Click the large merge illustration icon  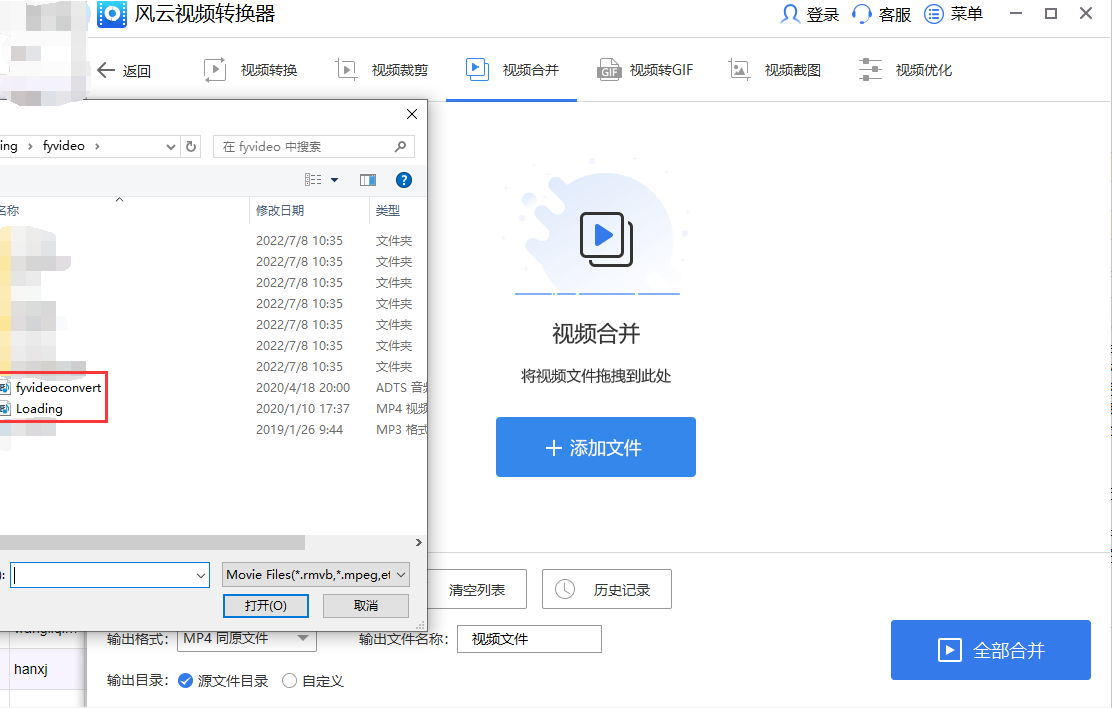606,239
